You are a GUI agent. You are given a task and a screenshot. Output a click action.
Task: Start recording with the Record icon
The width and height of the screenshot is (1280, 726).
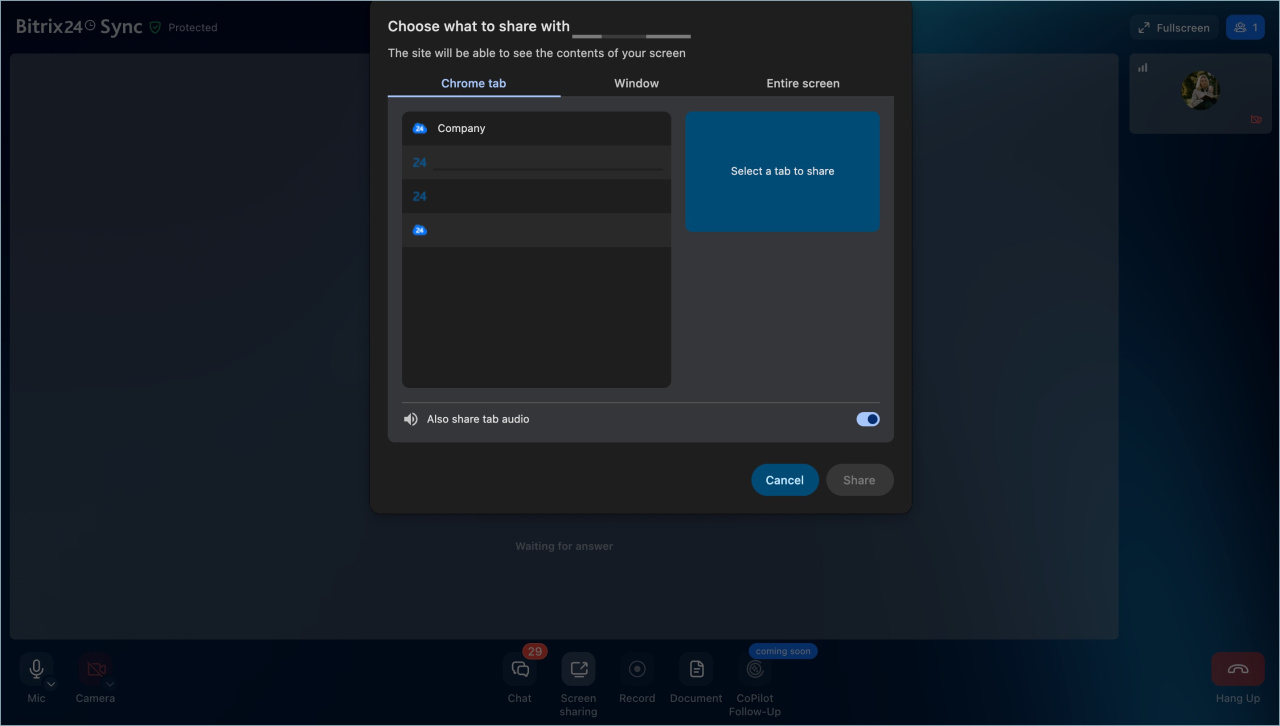pyautogui.click(x=637, y=669)
